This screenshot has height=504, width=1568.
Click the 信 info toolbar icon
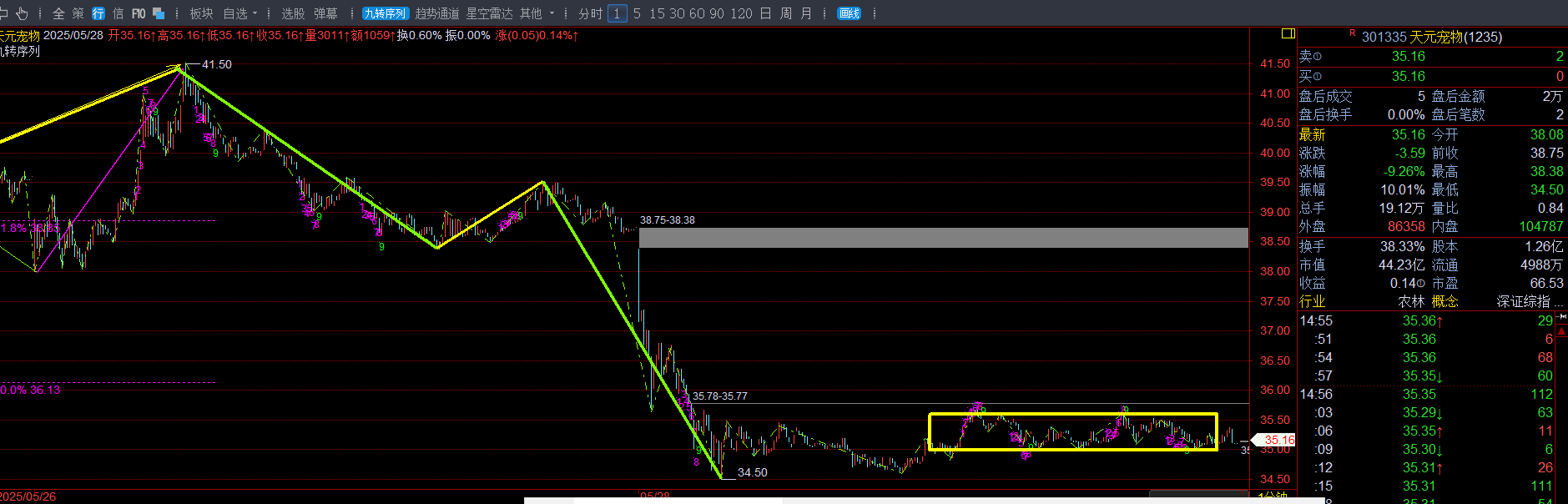[118, 13]
